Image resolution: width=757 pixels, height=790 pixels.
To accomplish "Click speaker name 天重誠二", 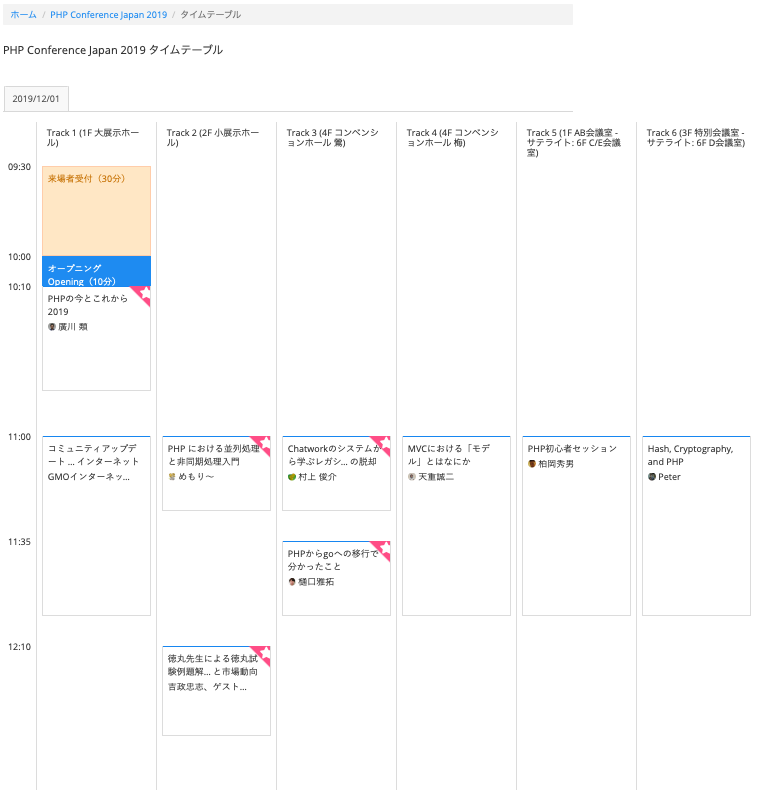I will [x=436, y=477].
